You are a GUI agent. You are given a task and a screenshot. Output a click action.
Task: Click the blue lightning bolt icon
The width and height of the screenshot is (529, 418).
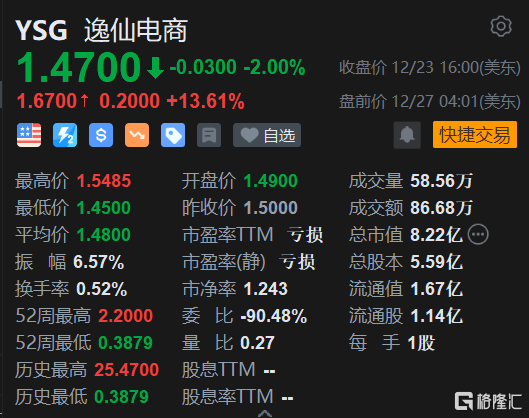(x=65, y=135)
